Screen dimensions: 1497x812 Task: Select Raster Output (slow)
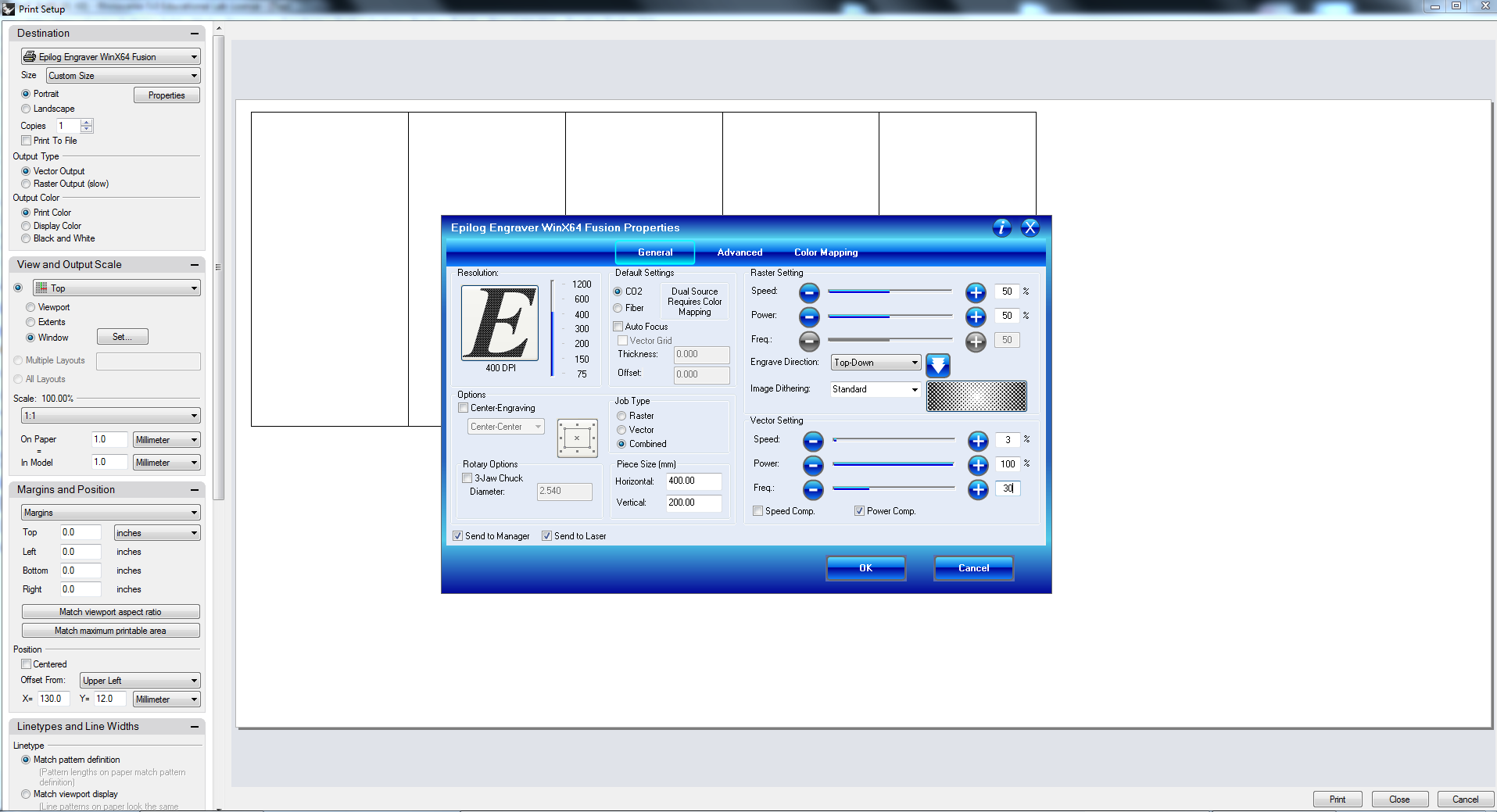[x=26, y=184]
